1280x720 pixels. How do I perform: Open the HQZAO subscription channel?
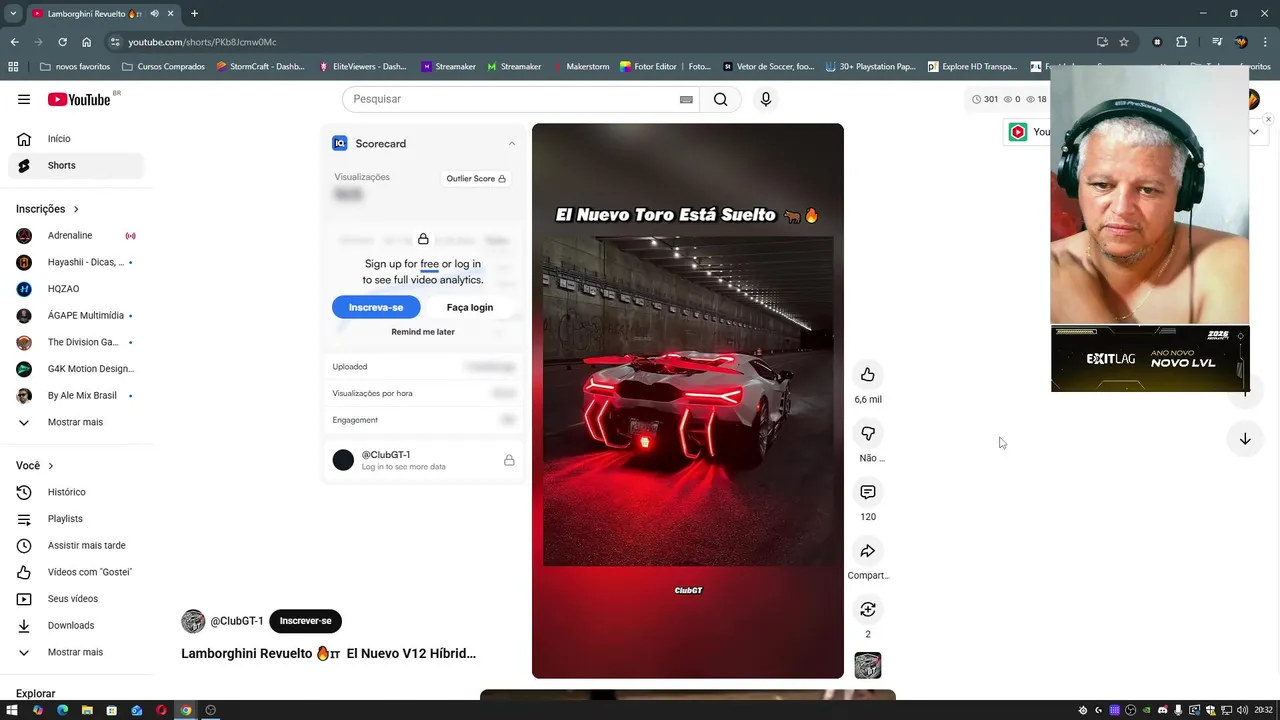76,289
